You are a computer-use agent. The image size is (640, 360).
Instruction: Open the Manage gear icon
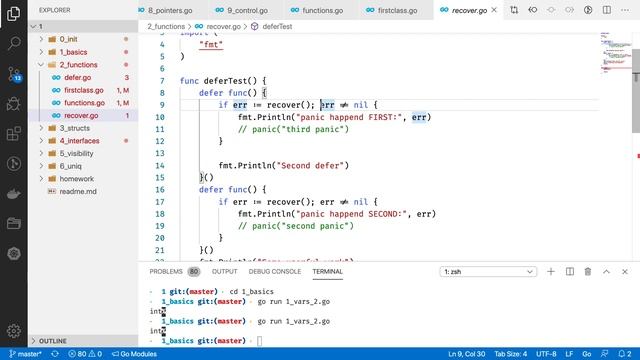click(13, 331)
